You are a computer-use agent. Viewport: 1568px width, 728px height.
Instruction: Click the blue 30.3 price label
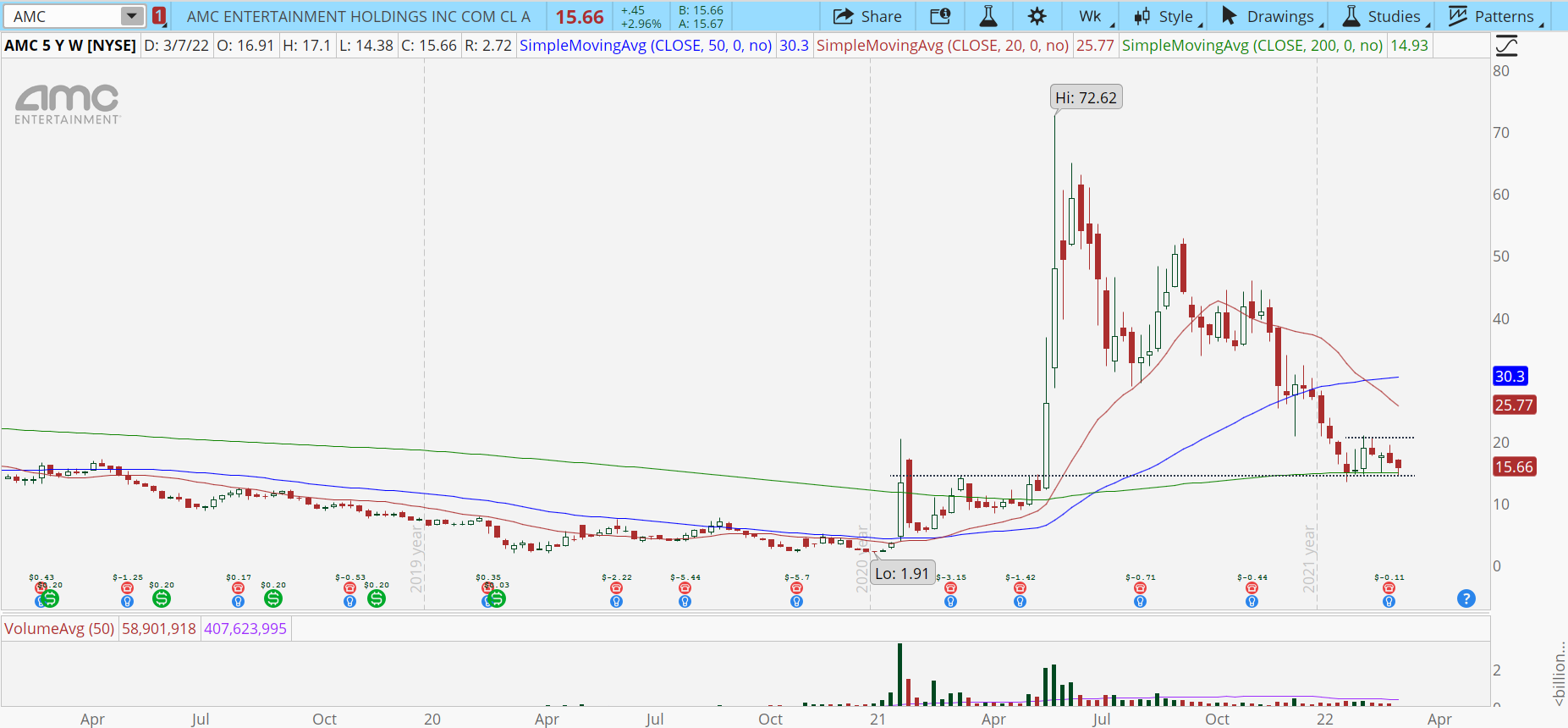coord(1510,377)
